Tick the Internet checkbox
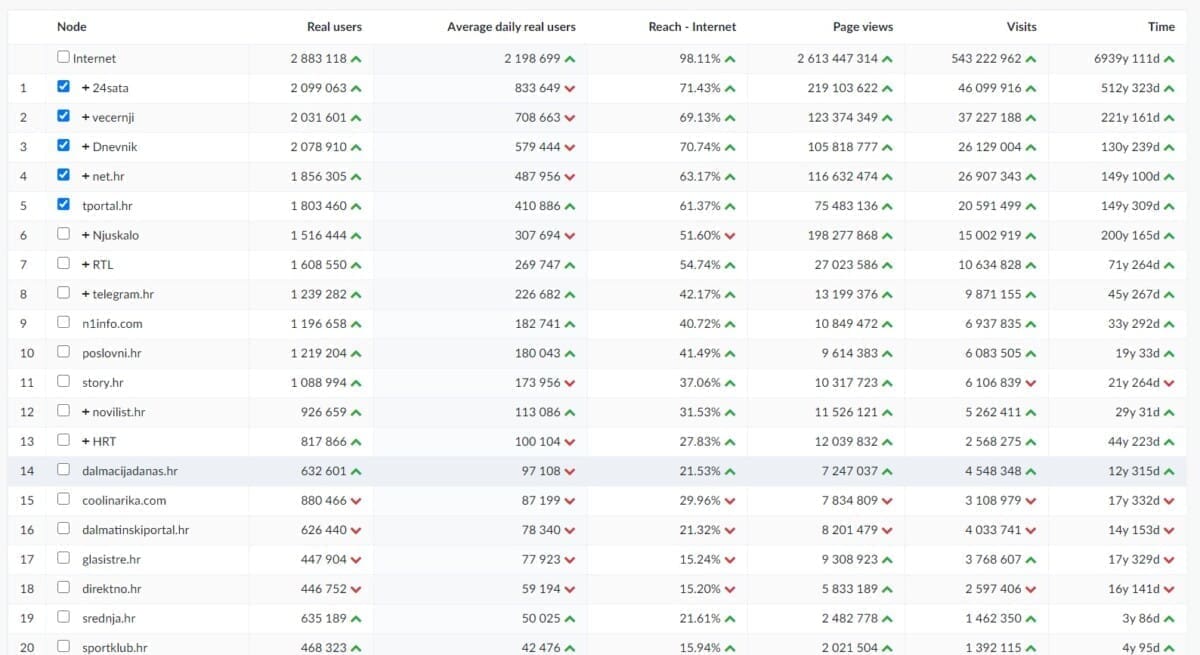The image size is (1200, 655). [x=64, y=58]
